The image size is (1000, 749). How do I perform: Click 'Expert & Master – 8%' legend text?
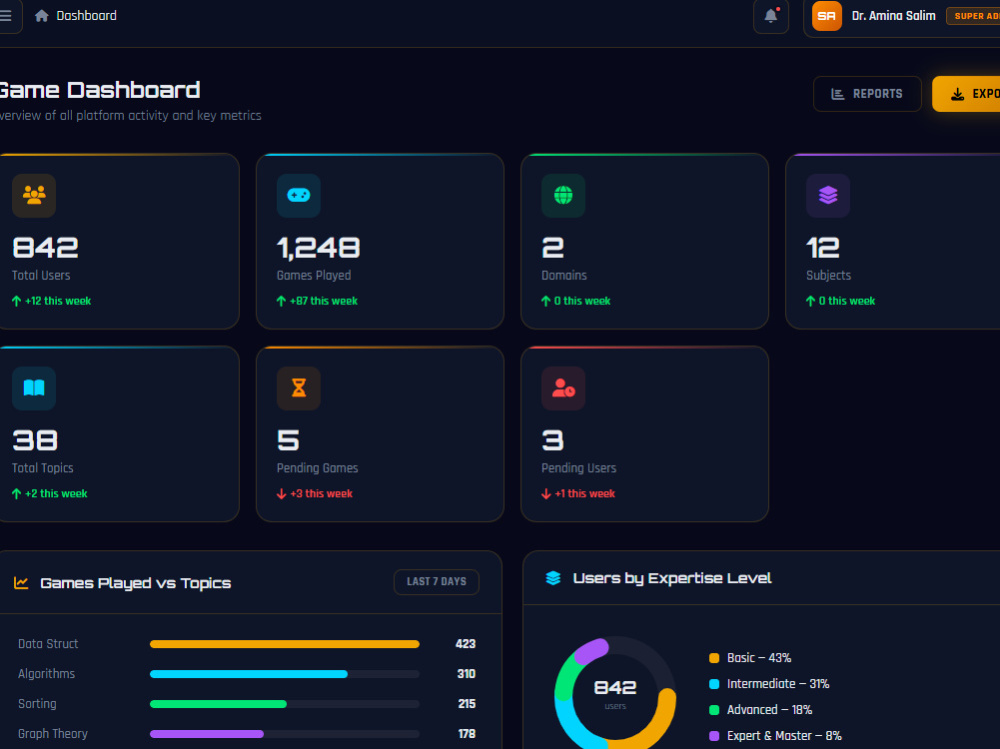(x=784, y=736)
